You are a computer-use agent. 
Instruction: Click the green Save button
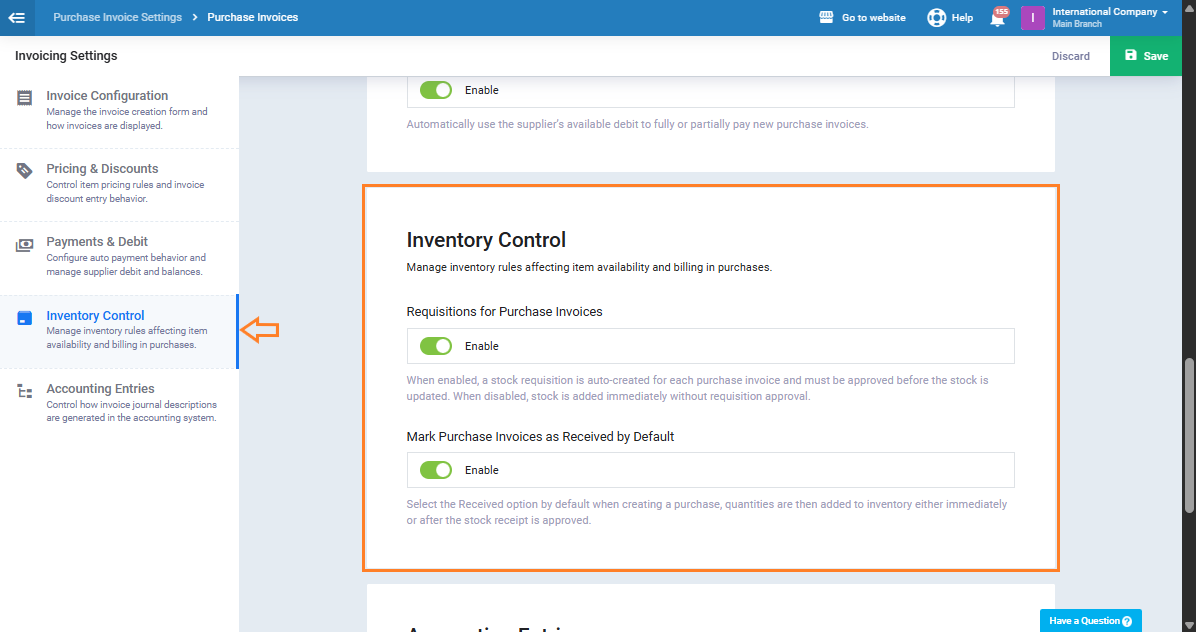coord(1145,56)
